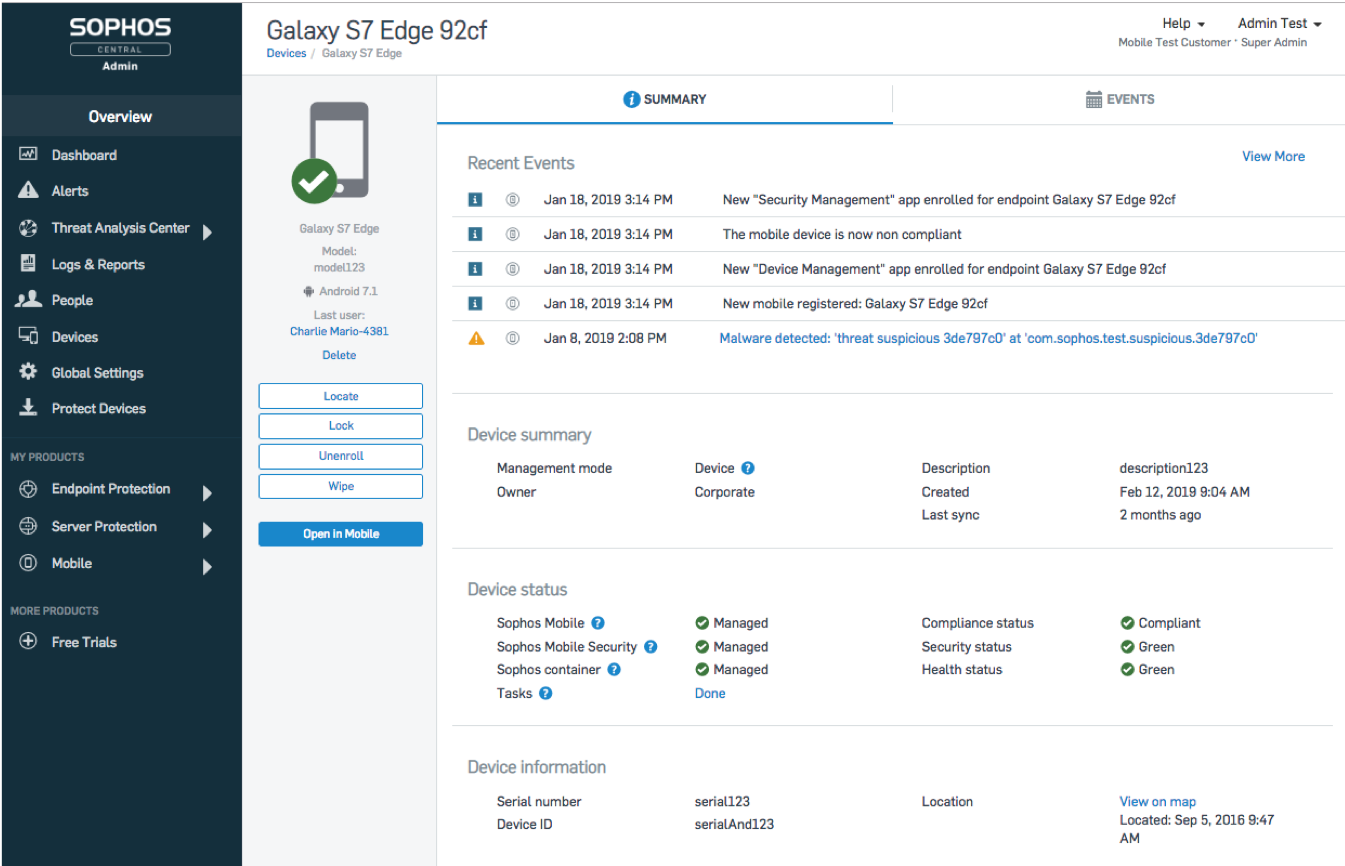1345x866 pixels.
Task: Click the Logs & Reports icon
Action: (28, 264)
